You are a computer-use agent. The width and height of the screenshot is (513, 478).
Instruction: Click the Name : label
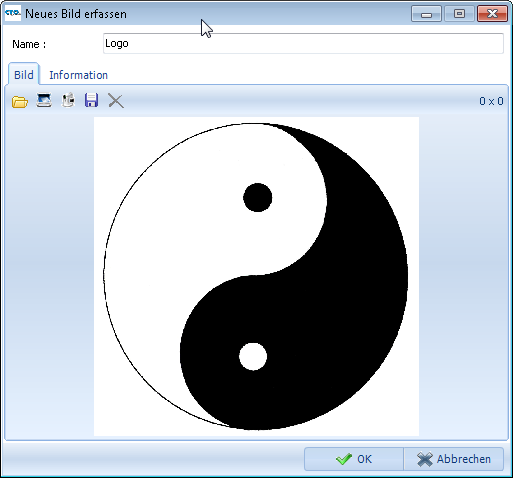[29, 44]
